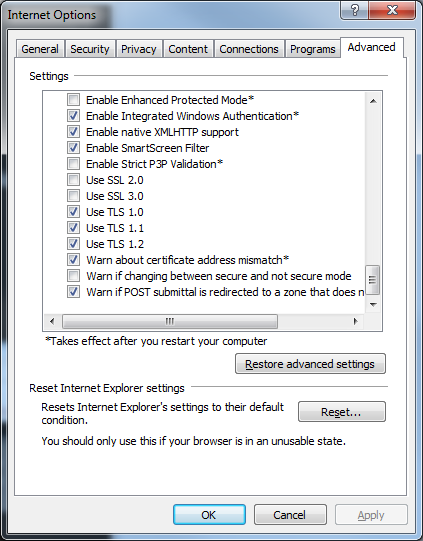423x541 pixels.
Task: Click the horizontal scrollbar thumb
Action: [170, 322]
